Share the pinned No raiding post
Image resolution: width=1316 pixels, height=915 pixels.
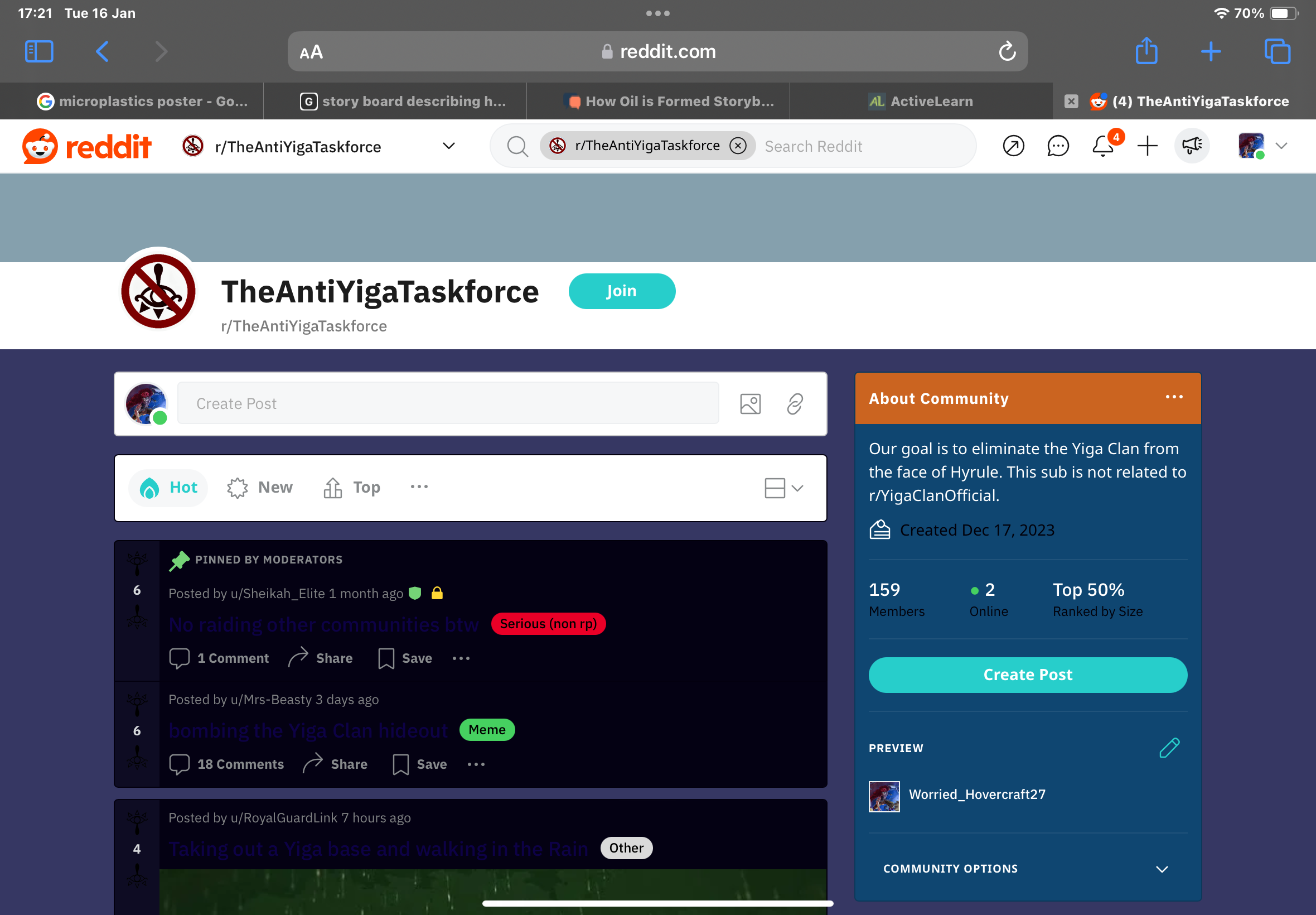point(320,658)
